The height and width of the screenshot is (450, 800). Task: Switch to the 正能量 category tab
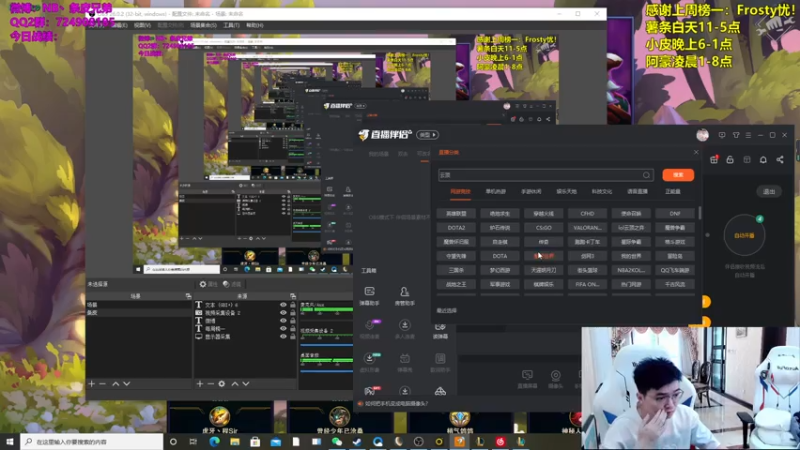pos(673,191)
